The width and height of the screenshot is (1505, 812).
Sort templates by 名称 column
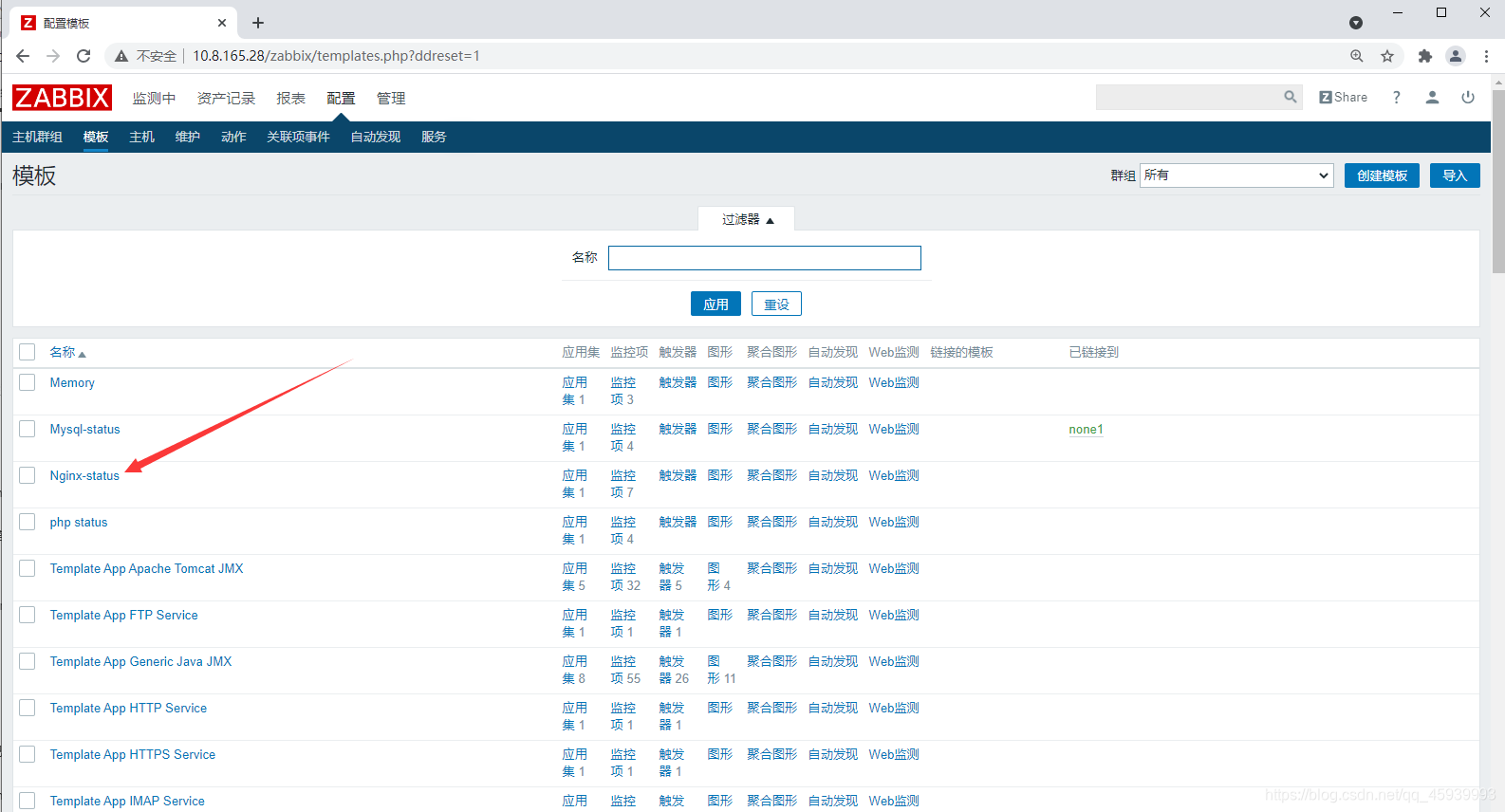point(67,352)
